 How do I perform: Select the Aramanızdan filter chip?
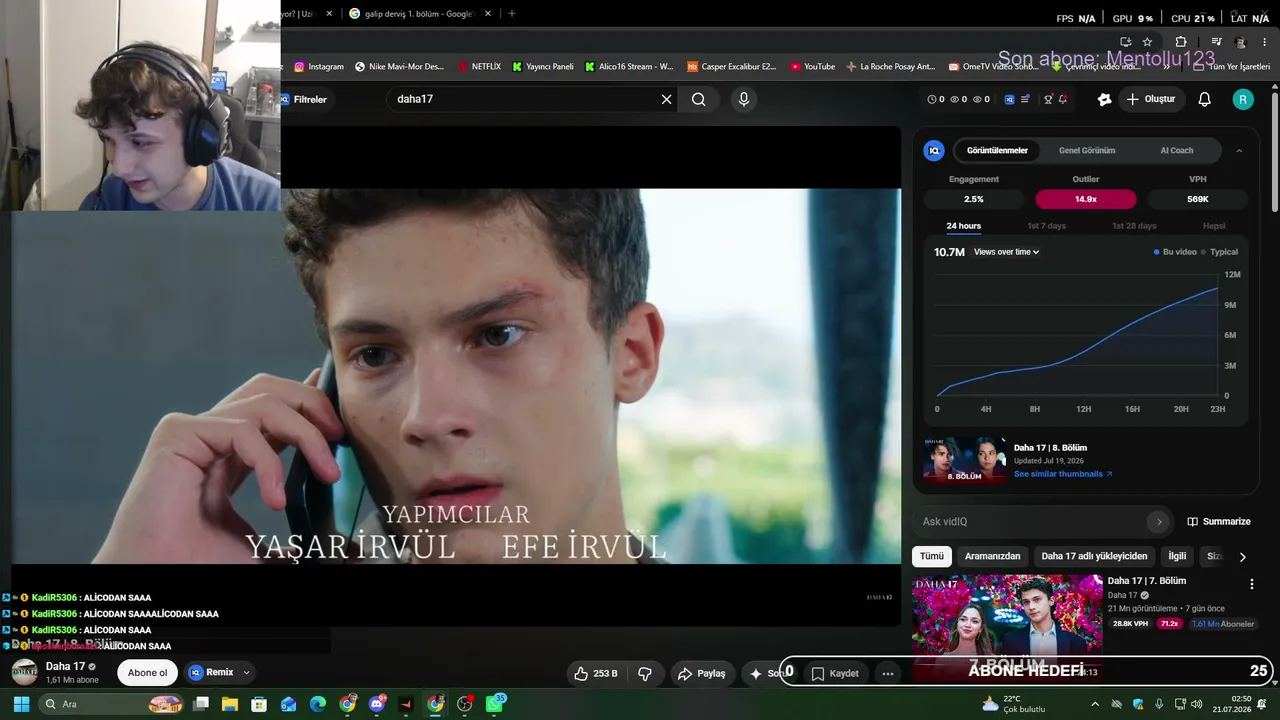(x=993, y=556)
